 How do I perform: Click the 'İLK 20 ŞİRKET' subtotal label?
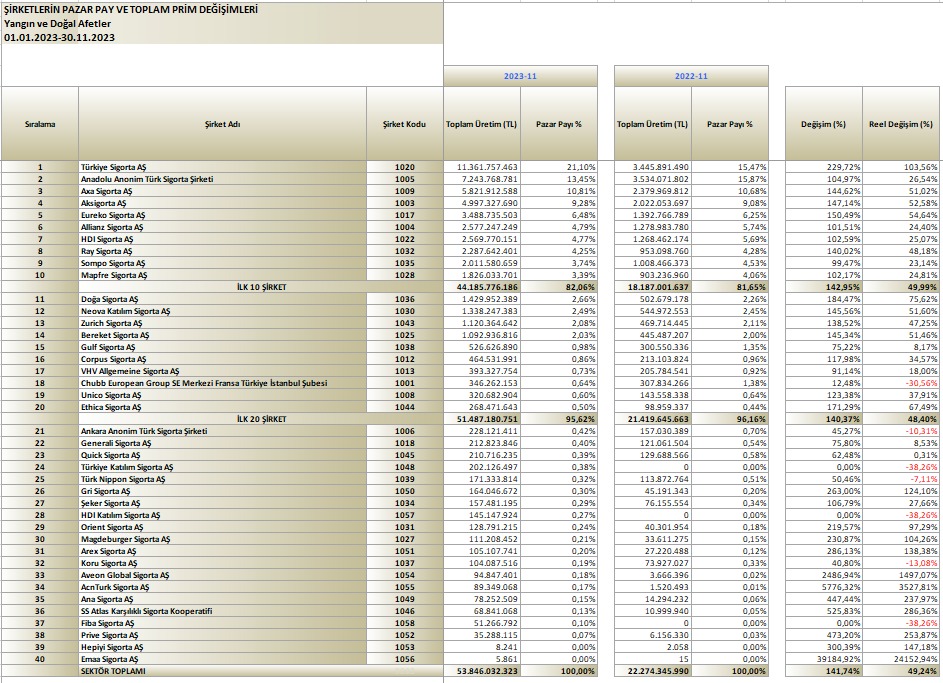261,419
